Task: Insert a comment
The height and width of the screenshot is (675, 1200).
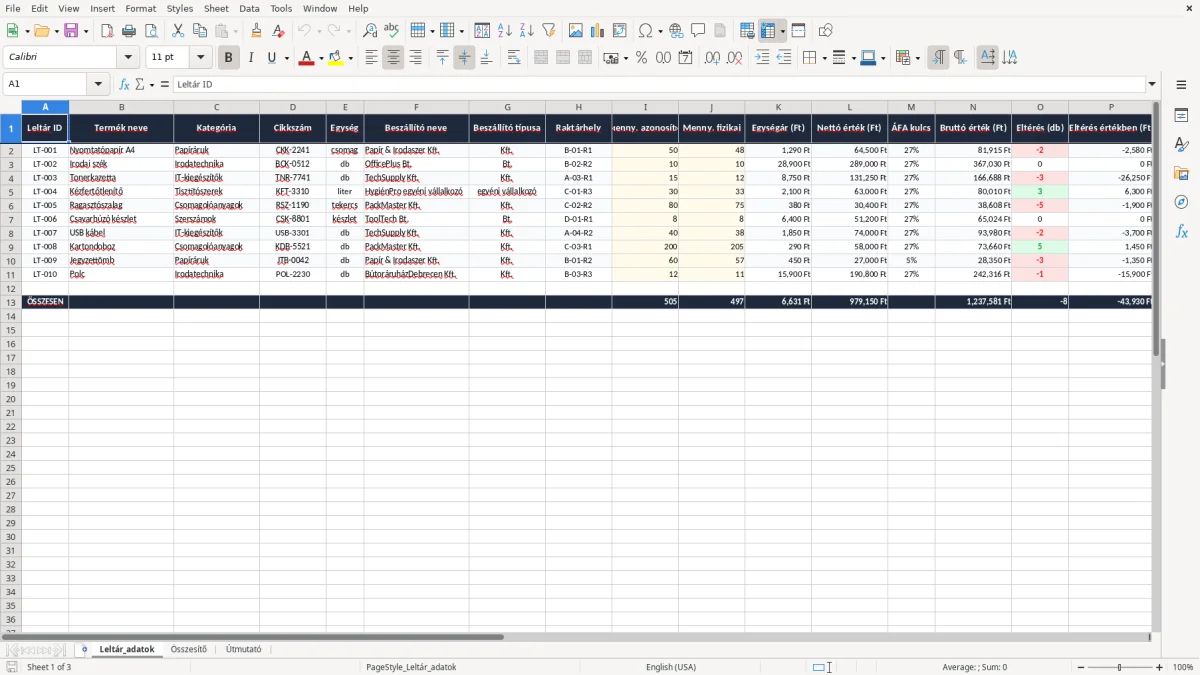Action: click(698, 31)
